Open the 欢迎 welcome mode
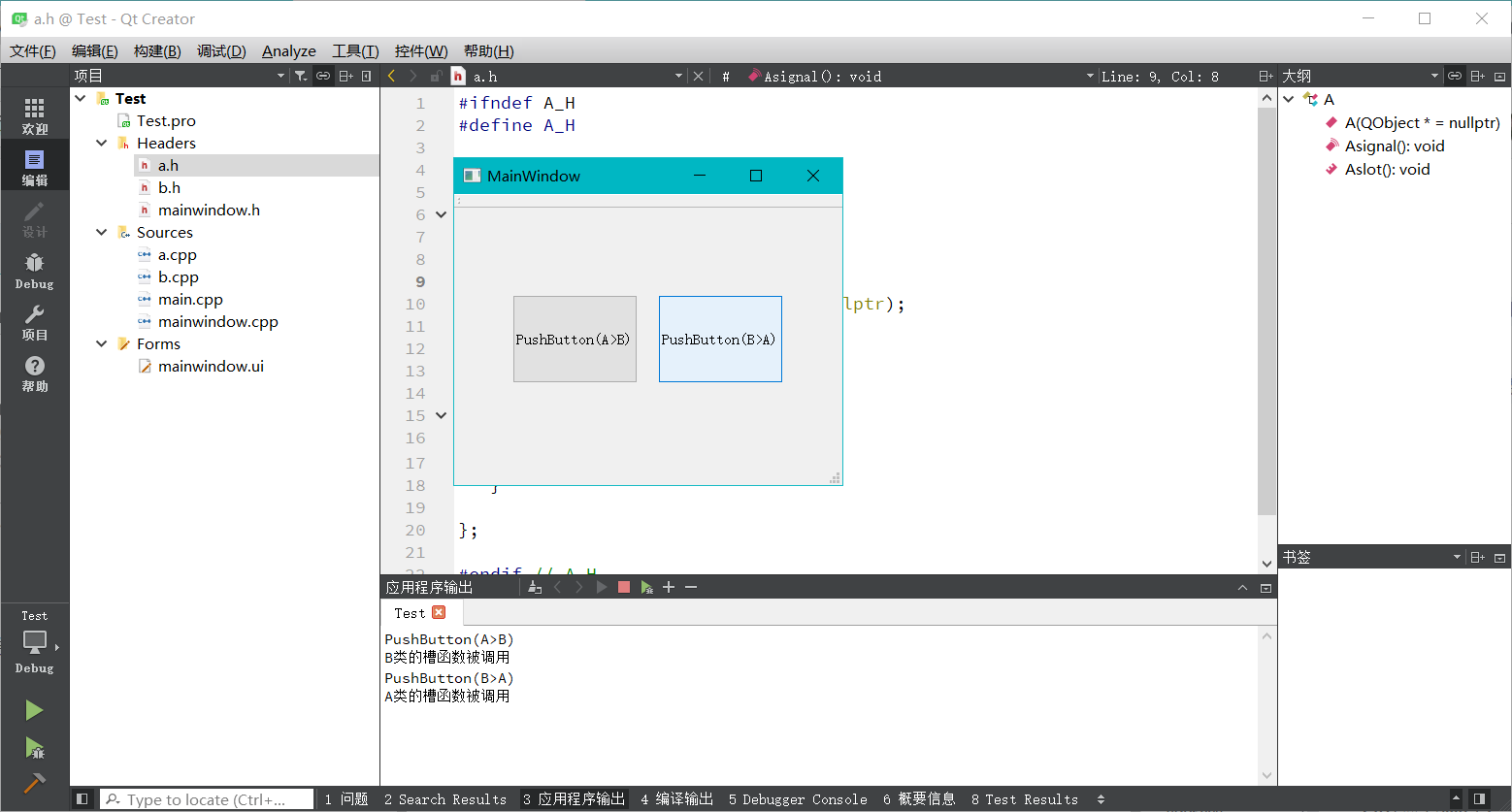Viewport: 1512px width, 812px height. tap(35, 115)
